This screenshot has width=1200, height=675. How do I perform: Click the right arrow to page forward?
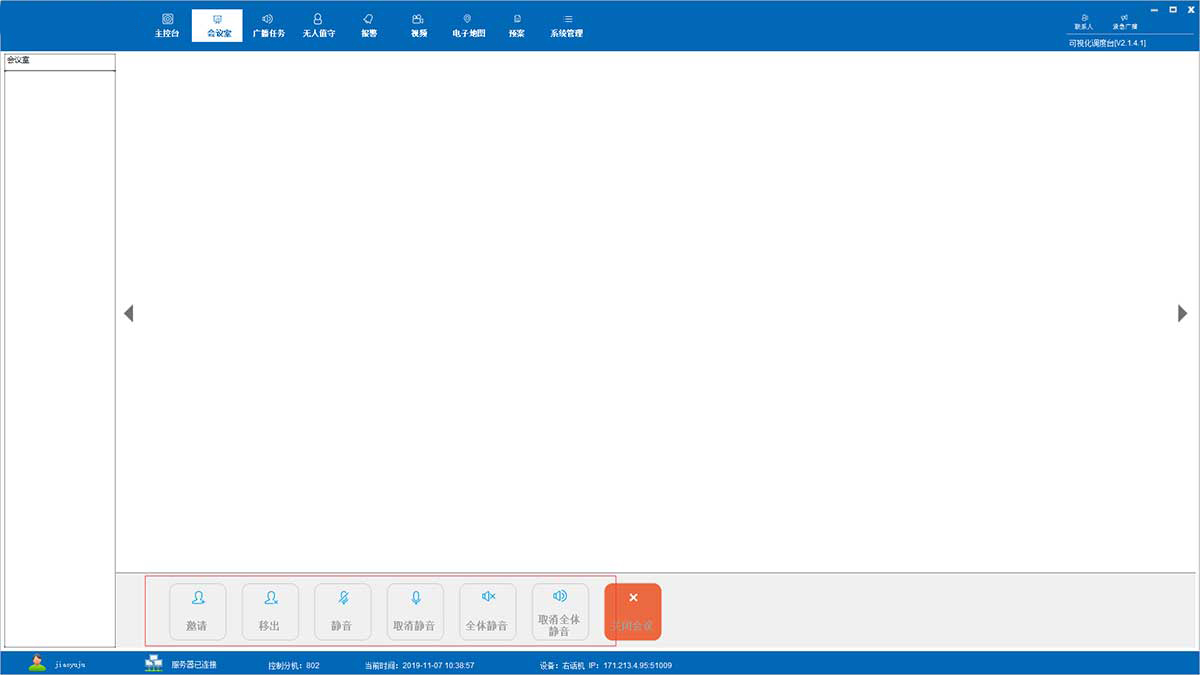tap(1182, 313)
